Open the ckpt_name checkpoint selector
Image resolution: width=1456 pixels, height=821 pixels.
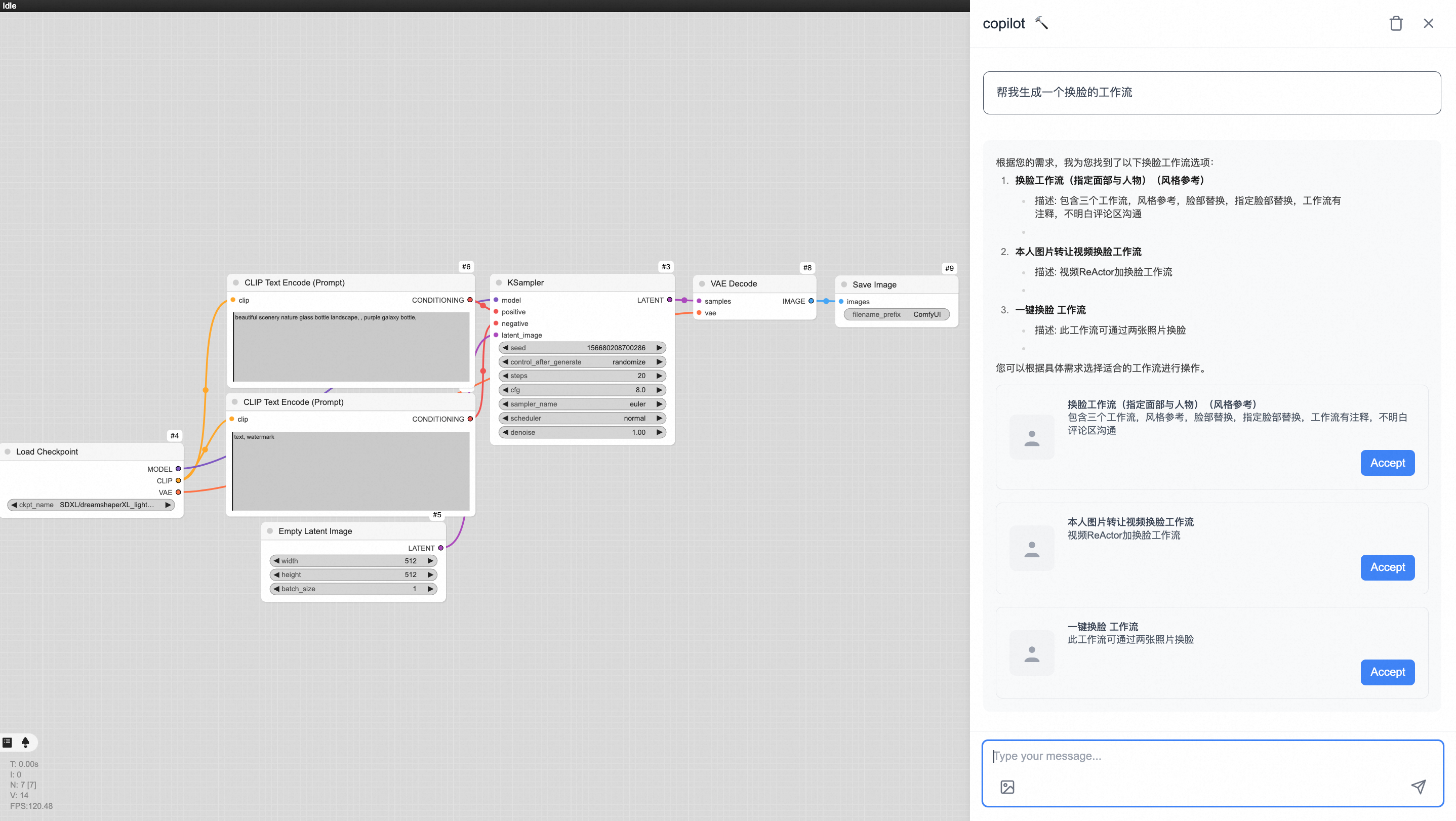(x=91, y=505)
